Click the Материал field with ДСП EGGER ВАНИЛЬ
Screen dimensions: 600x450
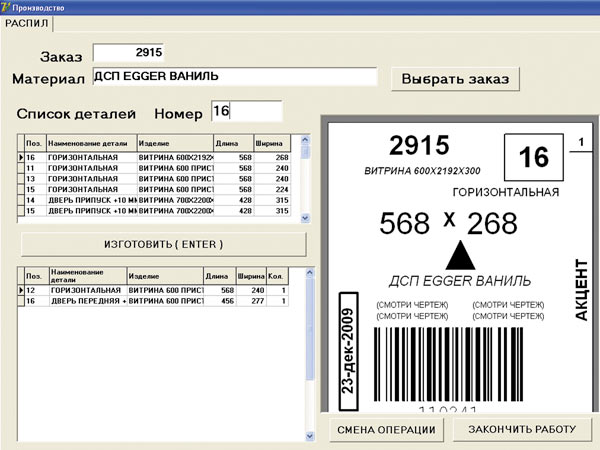[235, 76]
